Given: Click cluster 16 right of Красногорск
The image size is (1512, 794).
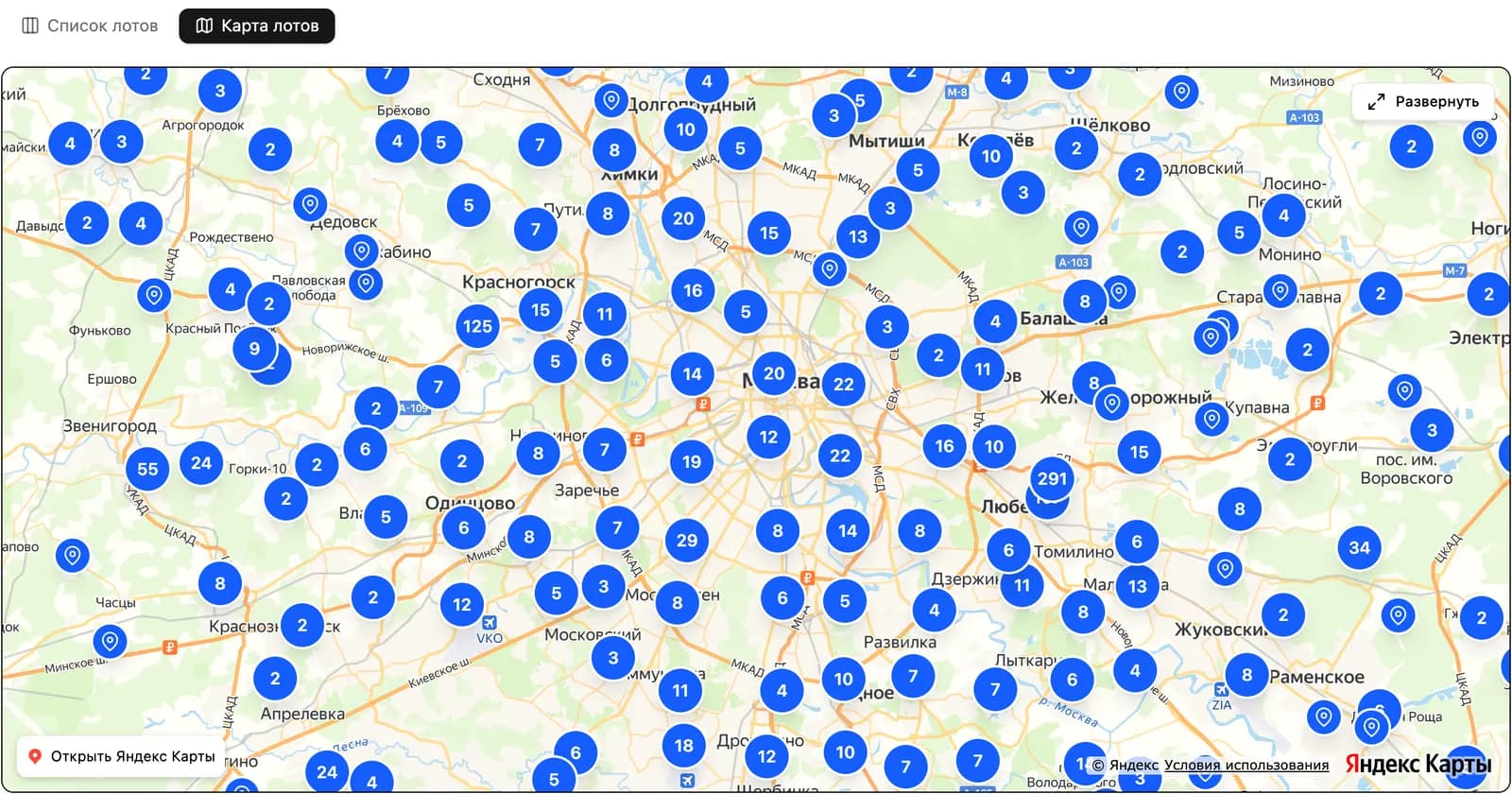Looking at the screenshot, I should 693,290.
